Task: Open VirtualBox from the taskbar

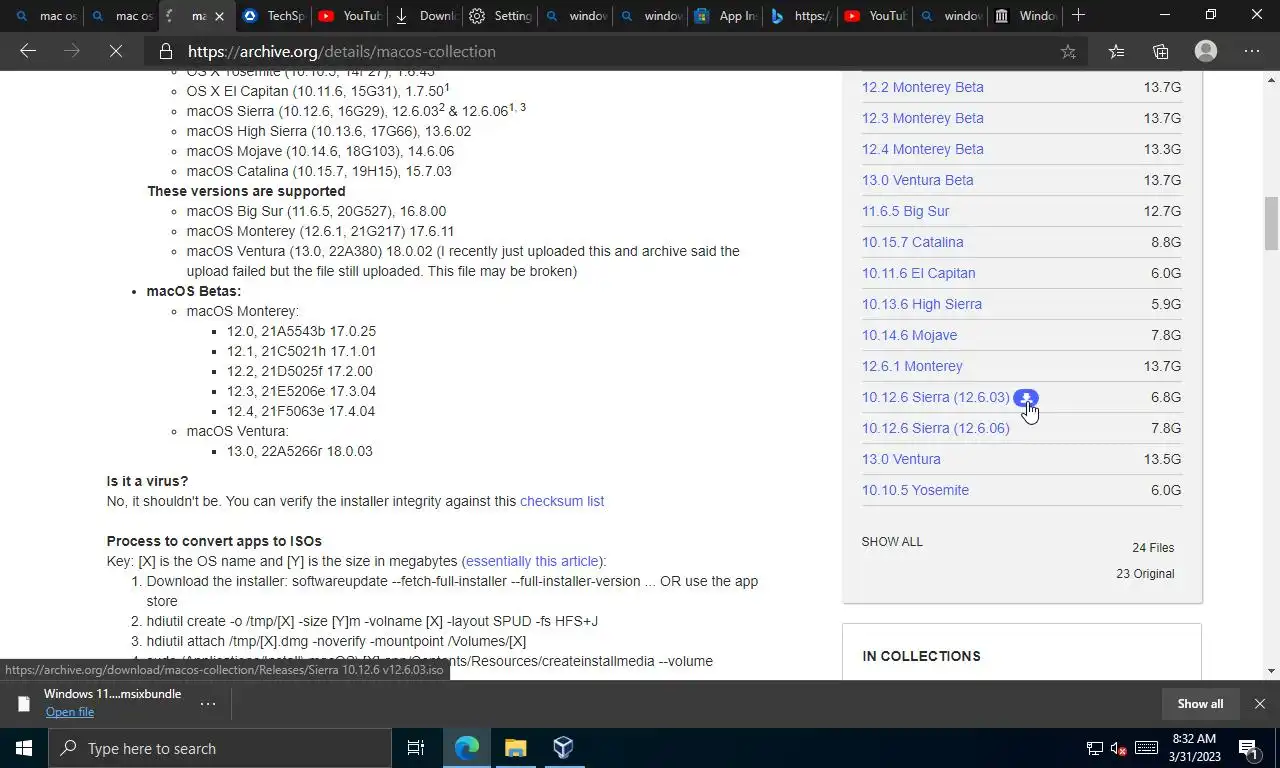Action: pyautogui.click(x=563, y=748)
